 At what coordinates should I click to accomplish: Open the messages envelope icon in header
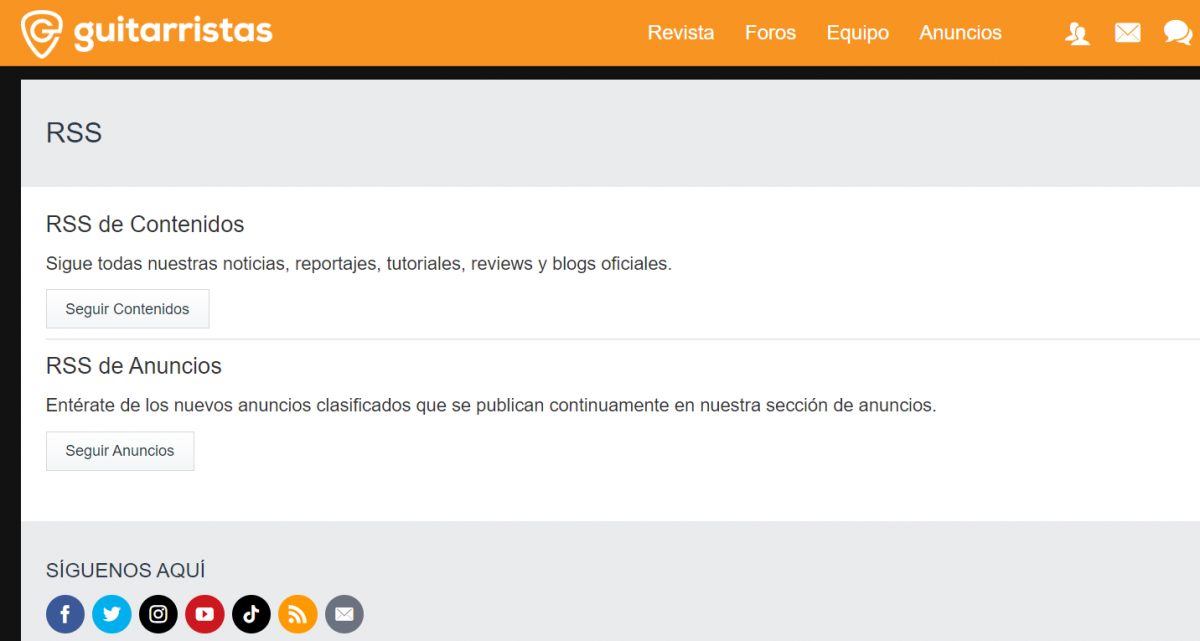pyautogui.click(x=1128, y=33)
